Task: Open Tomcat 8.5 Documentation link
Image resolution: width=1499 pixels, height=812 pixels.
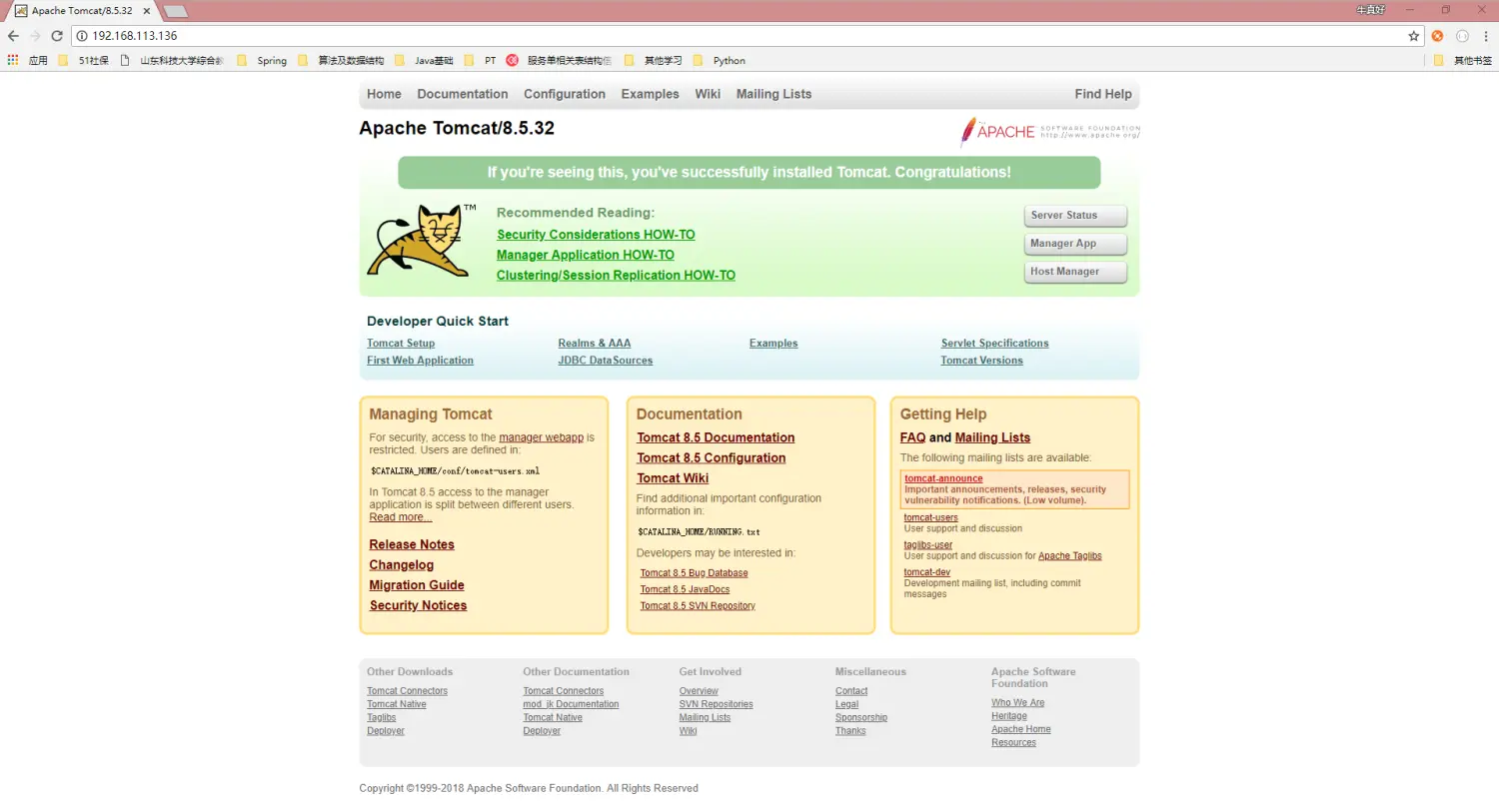Action: click(716, 438)
